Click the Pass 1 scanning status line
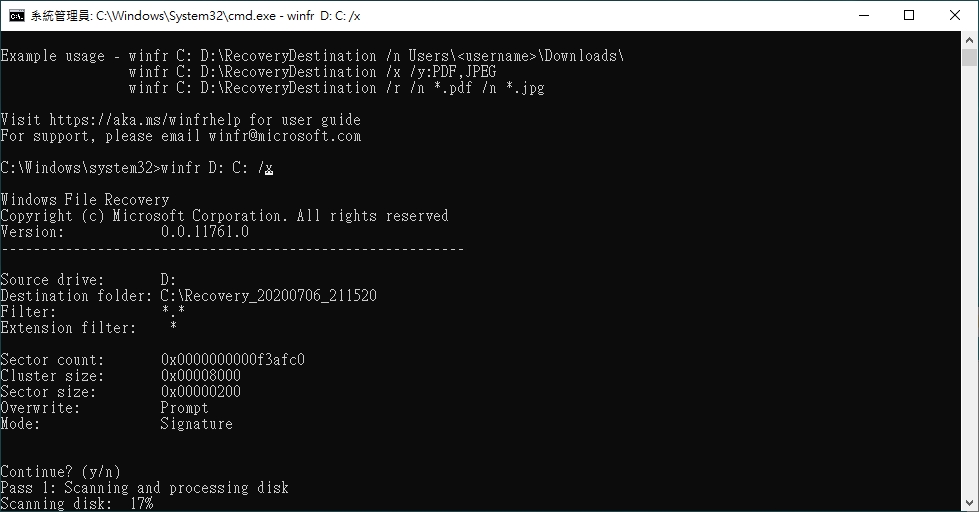The width and height of the screenshot is (979, 512). [144, 488]
